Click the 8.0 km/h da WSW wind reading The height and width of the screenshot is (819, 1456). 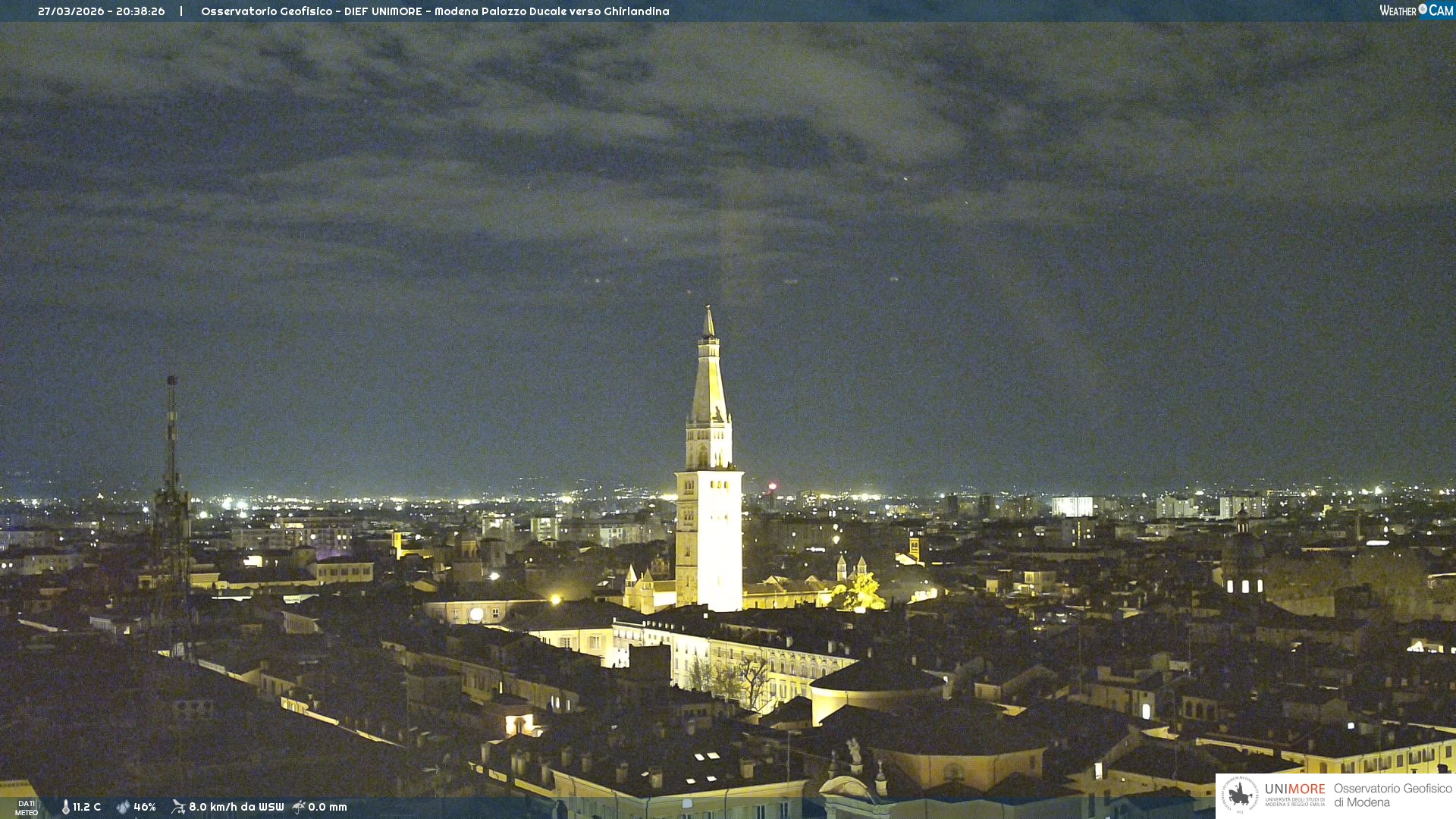(x=236, y=807)
